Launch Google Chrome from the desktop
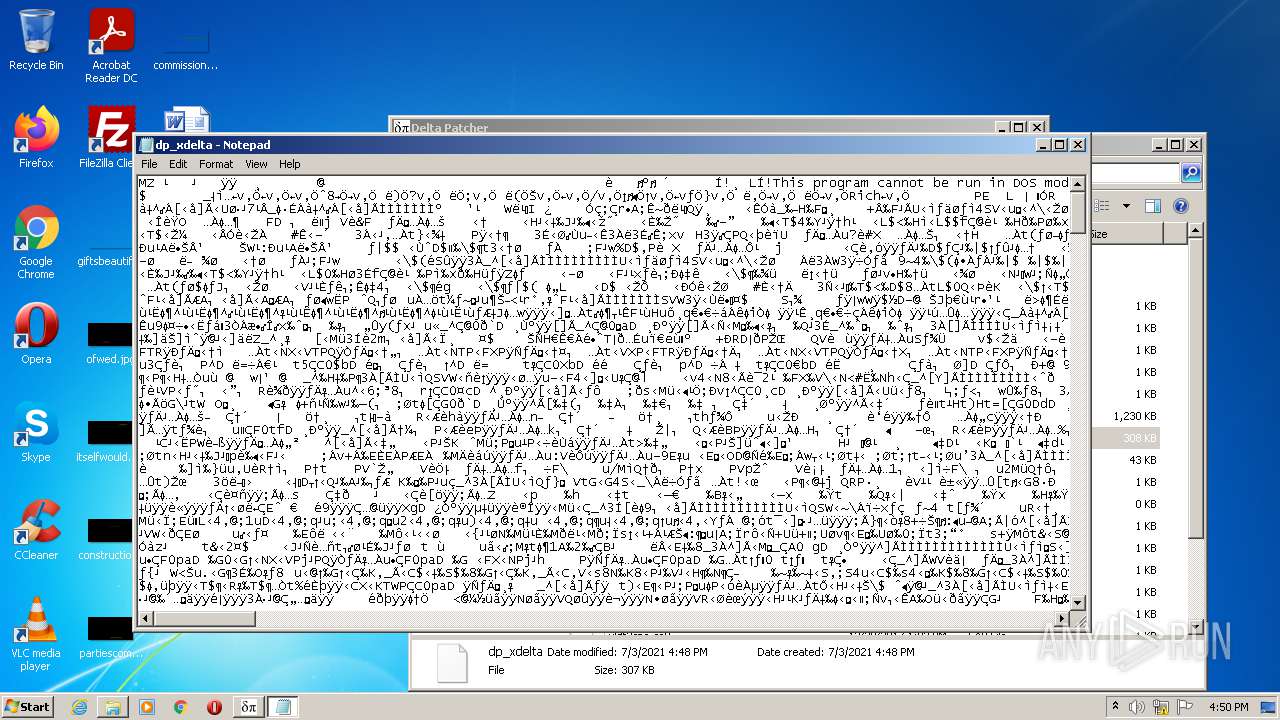The width and height of the screenshot is (1280, 720). [x=36, y=243]
